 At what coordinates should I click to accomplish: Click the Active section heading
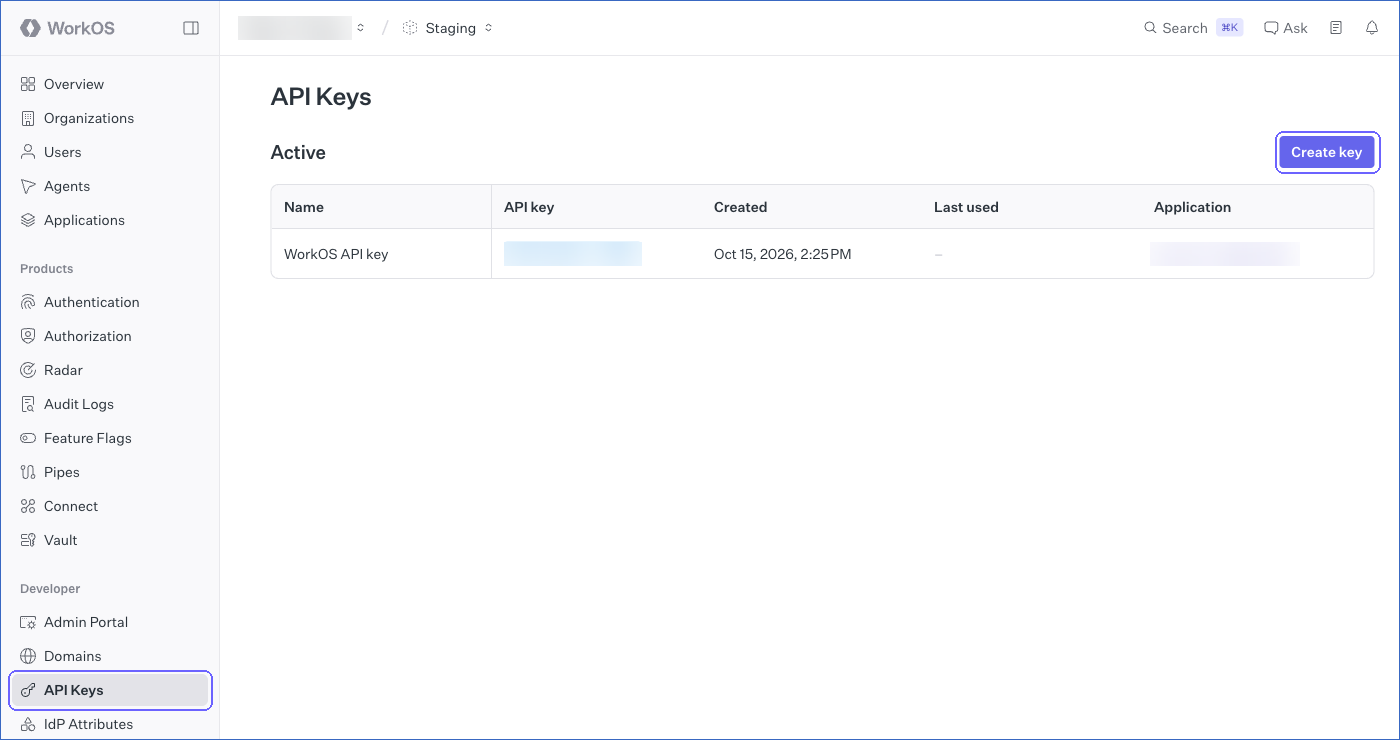click(x=298, y=153)
